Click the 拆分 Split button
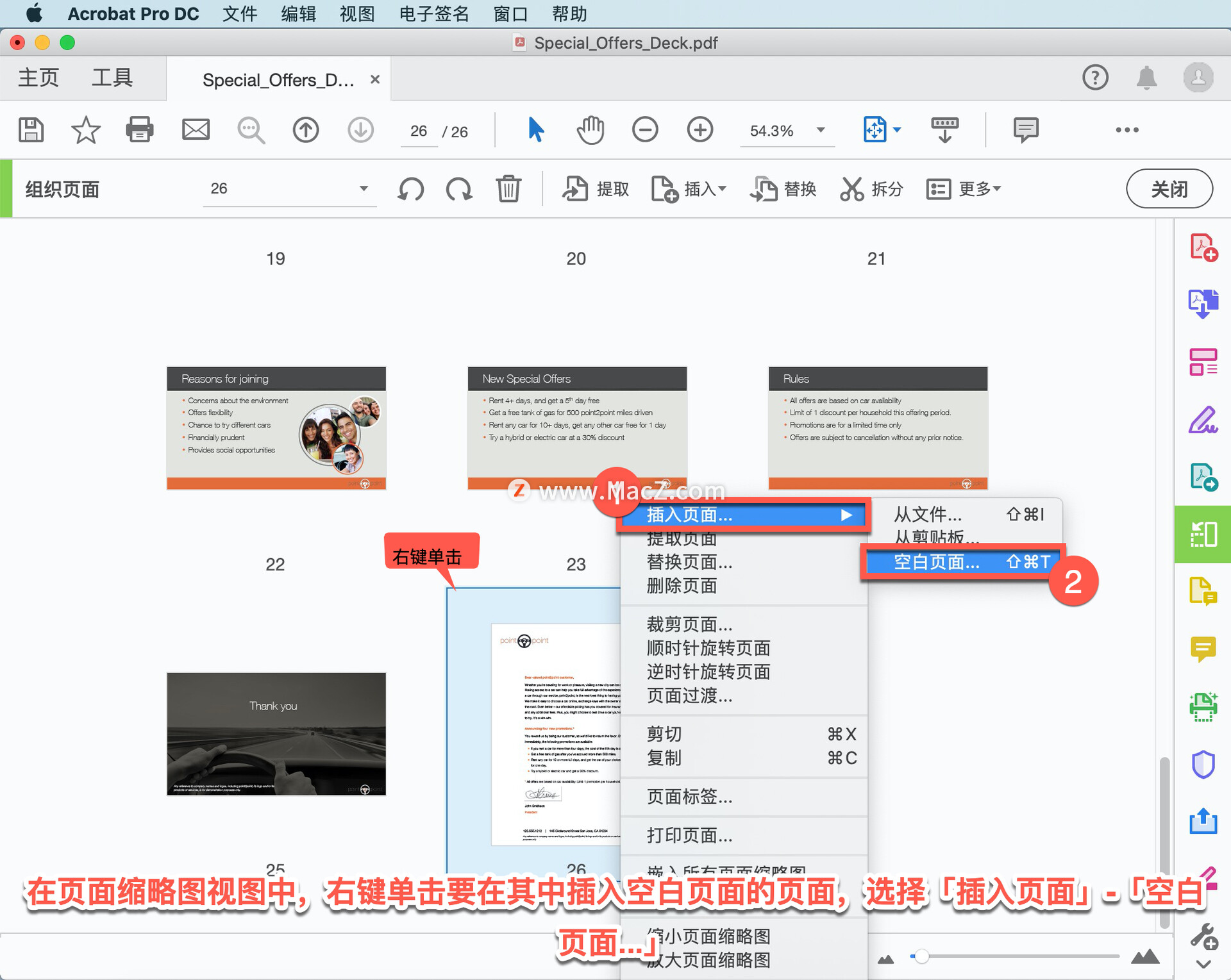The height and width of the screenshot is (980, 1231). tap(872, 189)
